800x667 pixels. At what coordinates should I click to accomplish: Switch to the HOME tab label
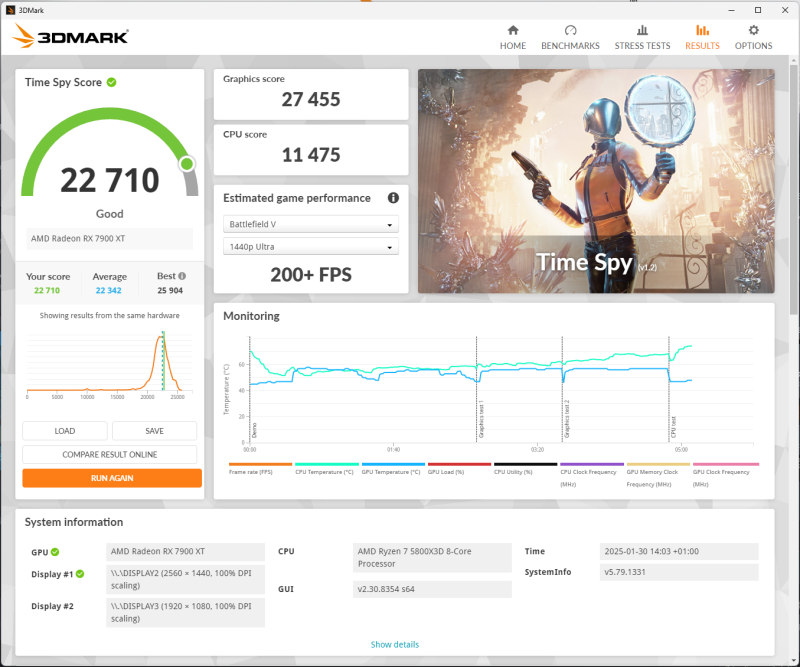pyautogui.click(x=513, y=46)
